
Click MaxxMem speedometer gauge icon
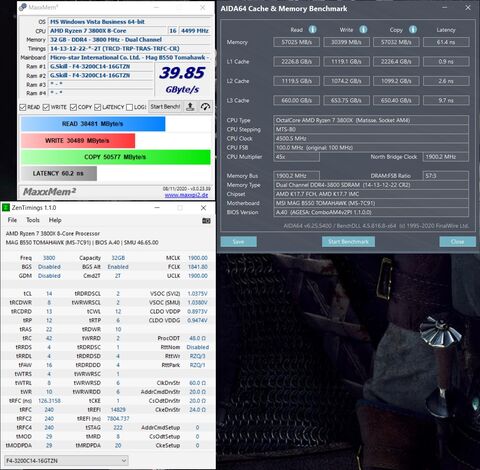(205, 107)
